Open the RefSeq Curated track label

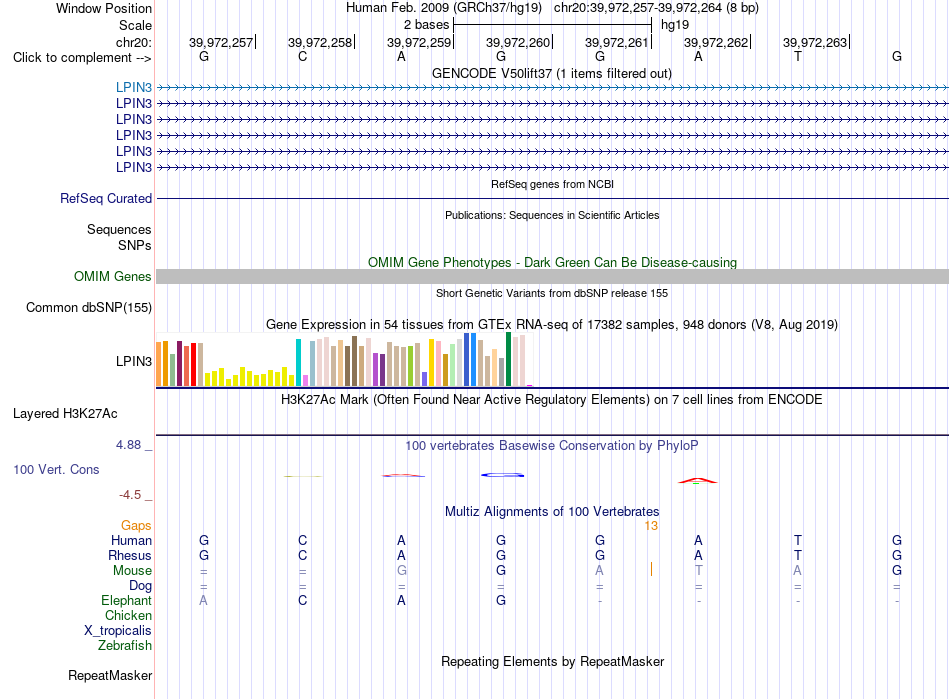pos(105,198)
